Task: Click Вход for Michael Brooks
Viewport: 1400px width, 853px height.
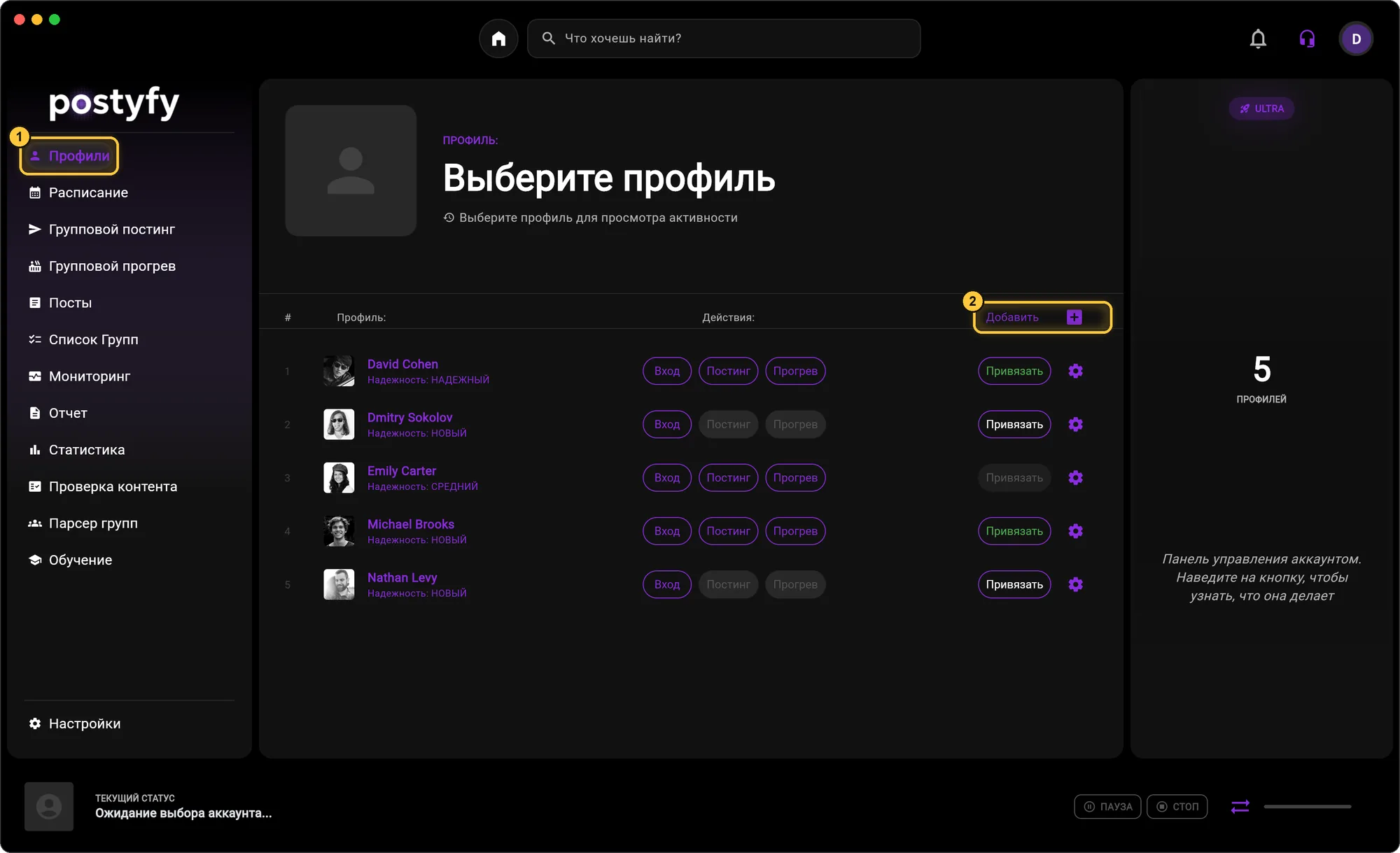Action: point(667,531)
